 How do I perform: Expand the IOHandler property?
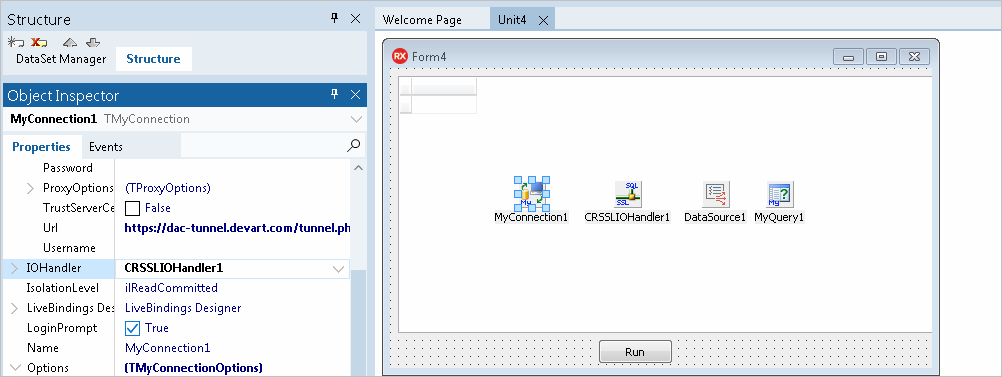(x=15, y=268)
